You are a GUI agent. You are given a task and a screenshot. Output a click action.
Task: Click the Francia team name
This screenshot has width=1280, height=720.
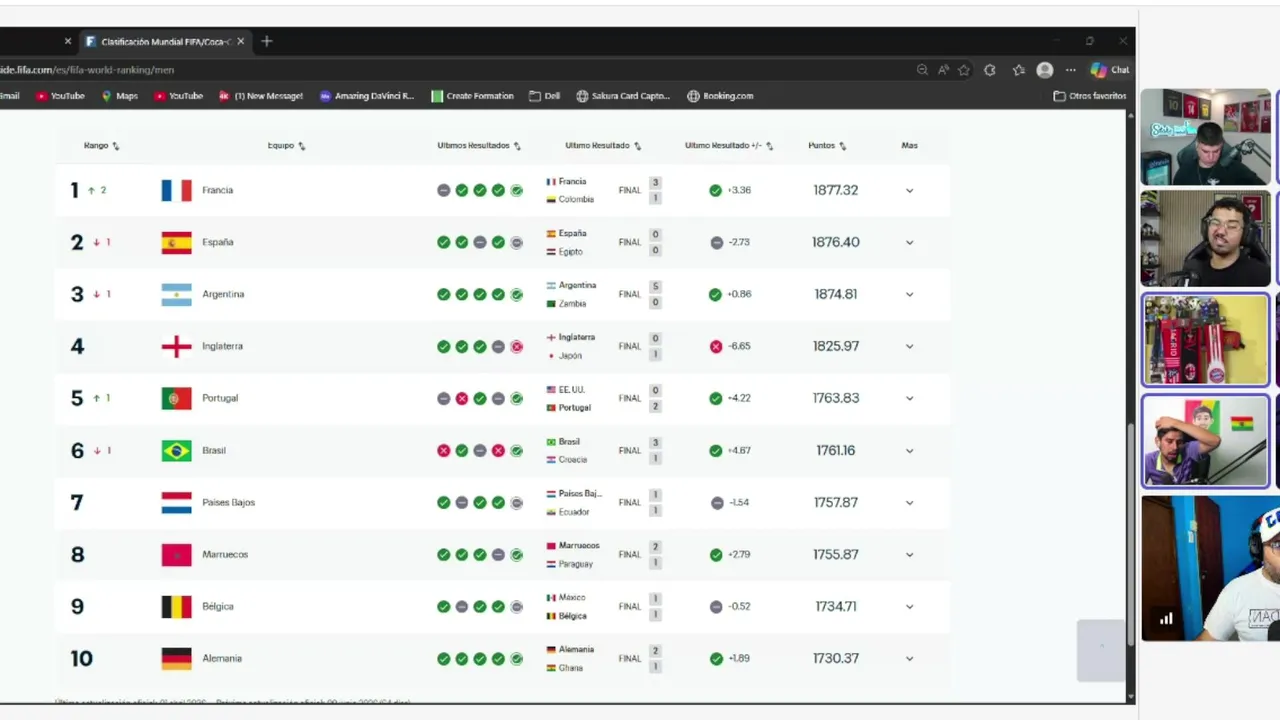217,190
